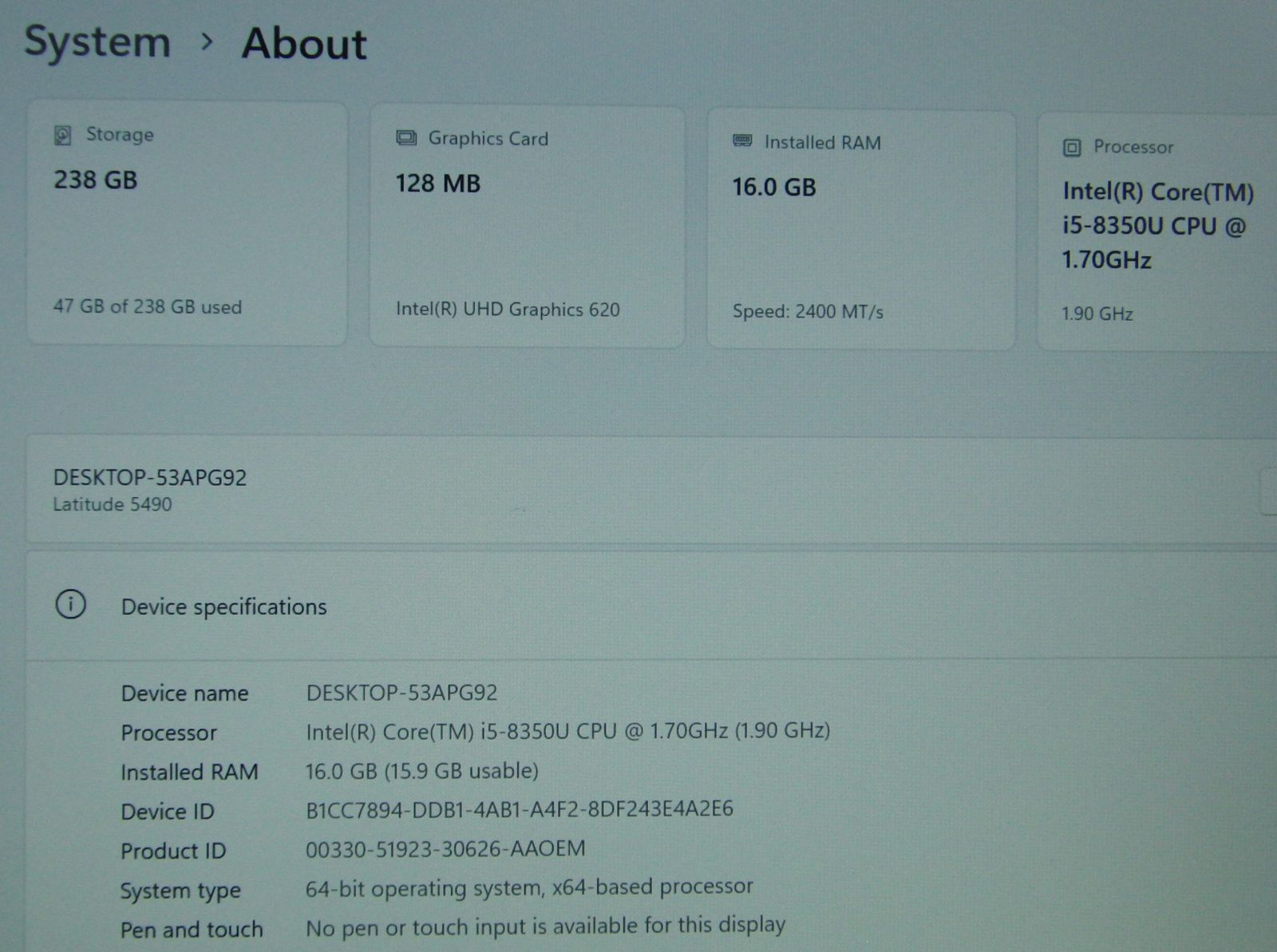The image size is (1277, 952).
Task: Click the Storage drive icon
Action: click(x=62, y=135)
